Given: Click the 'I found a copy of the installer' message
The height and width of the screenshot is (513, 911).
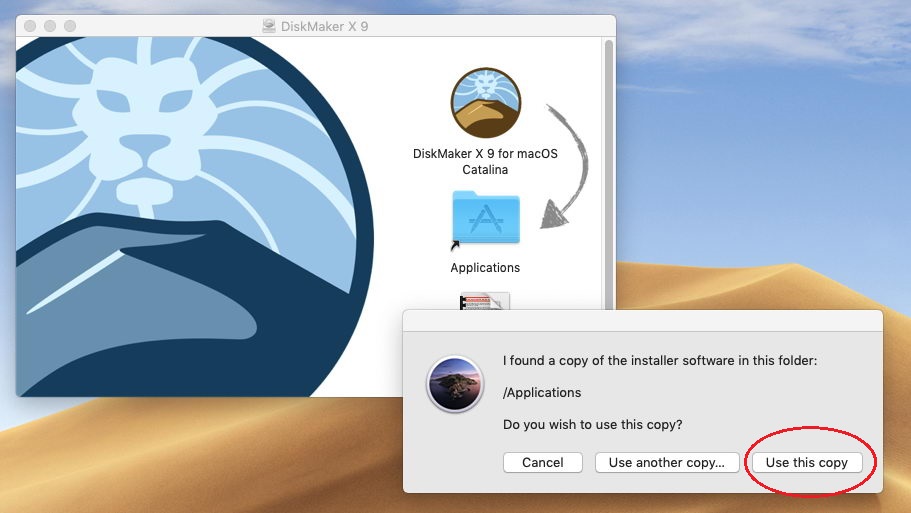Looking at the screenshot, I should (x=660, y=361).
